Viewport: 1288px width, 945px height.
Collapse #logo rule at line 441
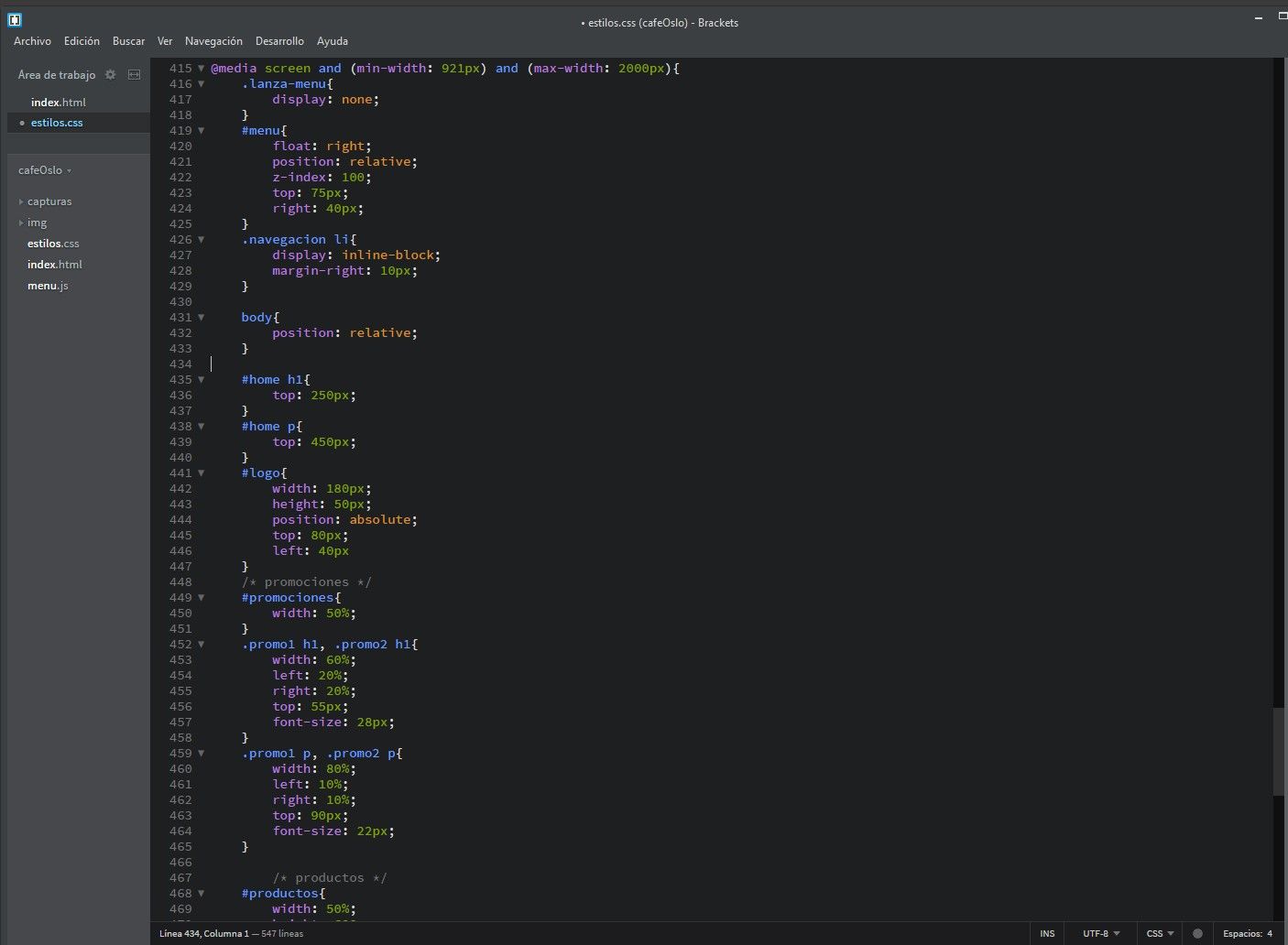click(202, 472)
